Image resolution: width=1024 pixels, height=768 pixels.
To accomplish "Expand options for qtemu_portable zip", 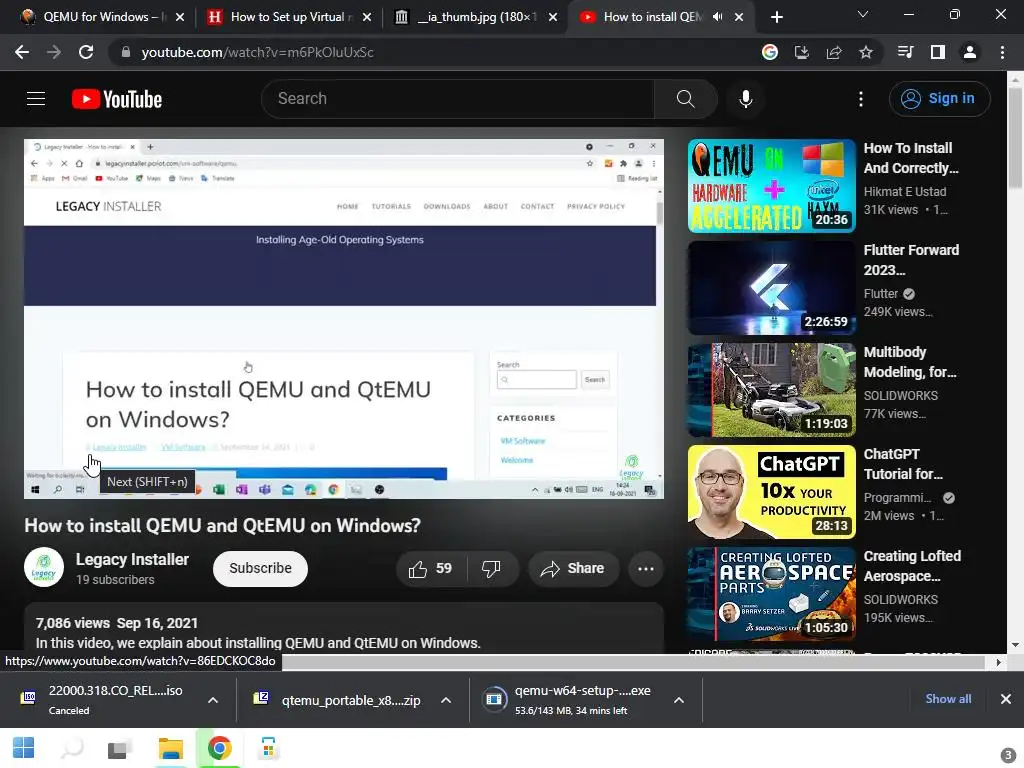I will click(x=446, y=700).
